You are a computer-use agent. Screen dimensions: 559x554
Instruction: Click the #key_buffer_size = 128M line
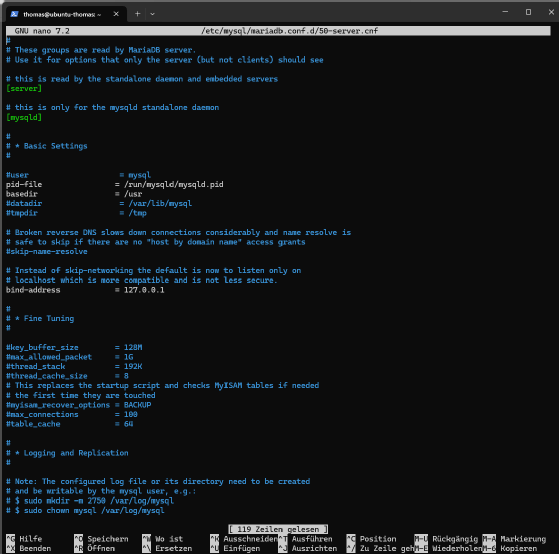[x=74, y=347]
